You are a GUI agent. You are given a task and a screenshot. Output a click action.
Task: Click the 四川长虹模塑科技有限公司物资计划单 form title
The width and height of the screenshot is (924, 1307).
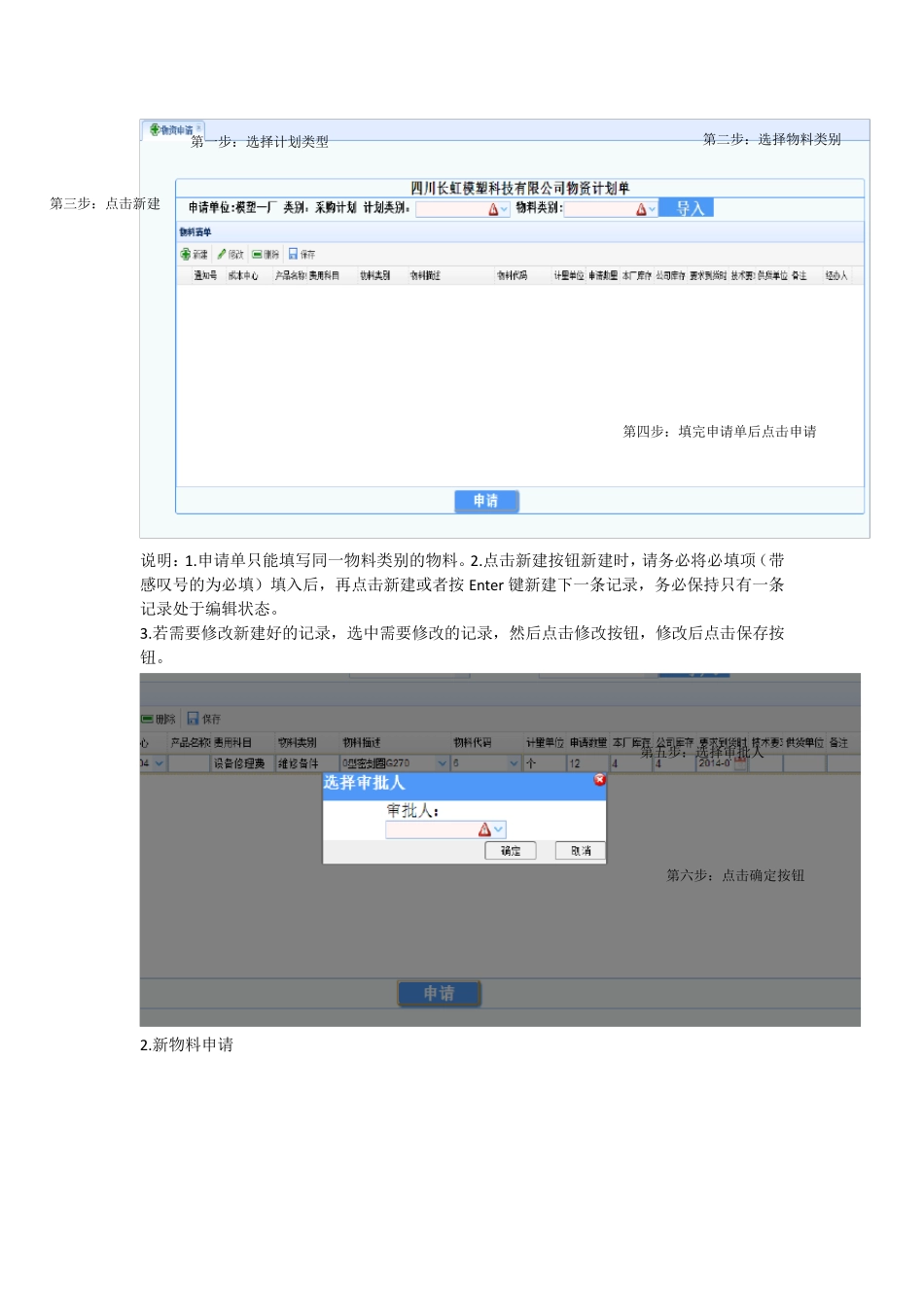coord(519,188)
